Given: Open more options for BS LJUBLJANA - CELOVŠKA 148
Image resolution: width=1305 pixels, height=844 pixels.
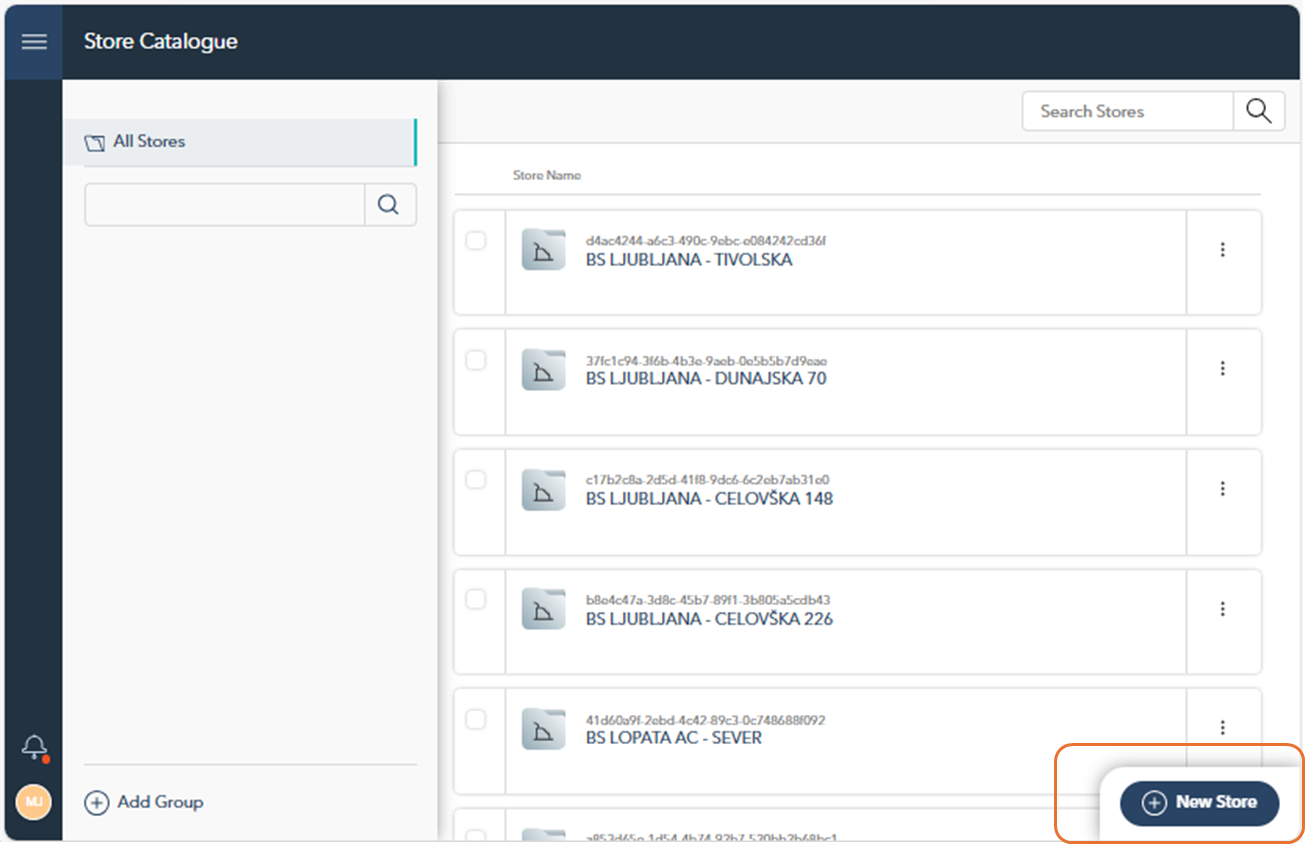Looking at the screenshot, I should click(x=1222, y=489).
